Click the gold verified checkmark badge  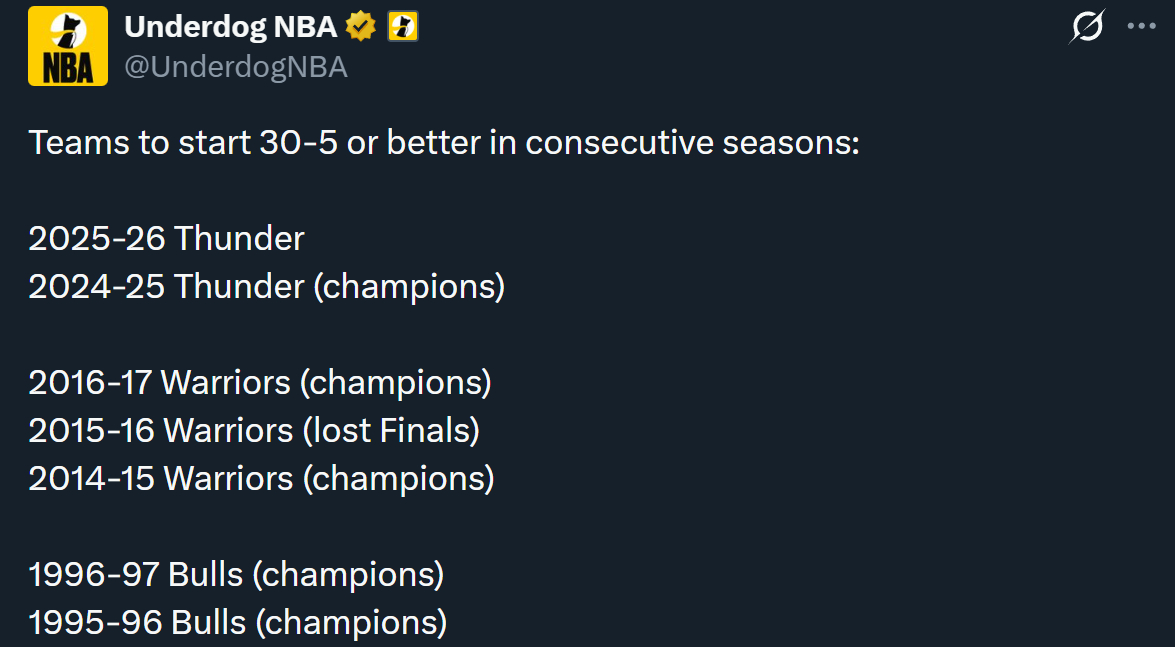360,28
